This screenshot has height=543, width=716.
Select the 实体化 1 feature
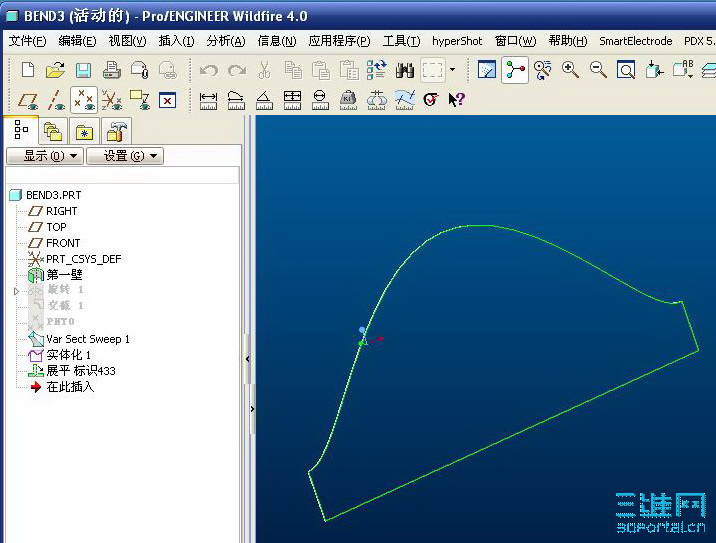[x=68, y=355]
